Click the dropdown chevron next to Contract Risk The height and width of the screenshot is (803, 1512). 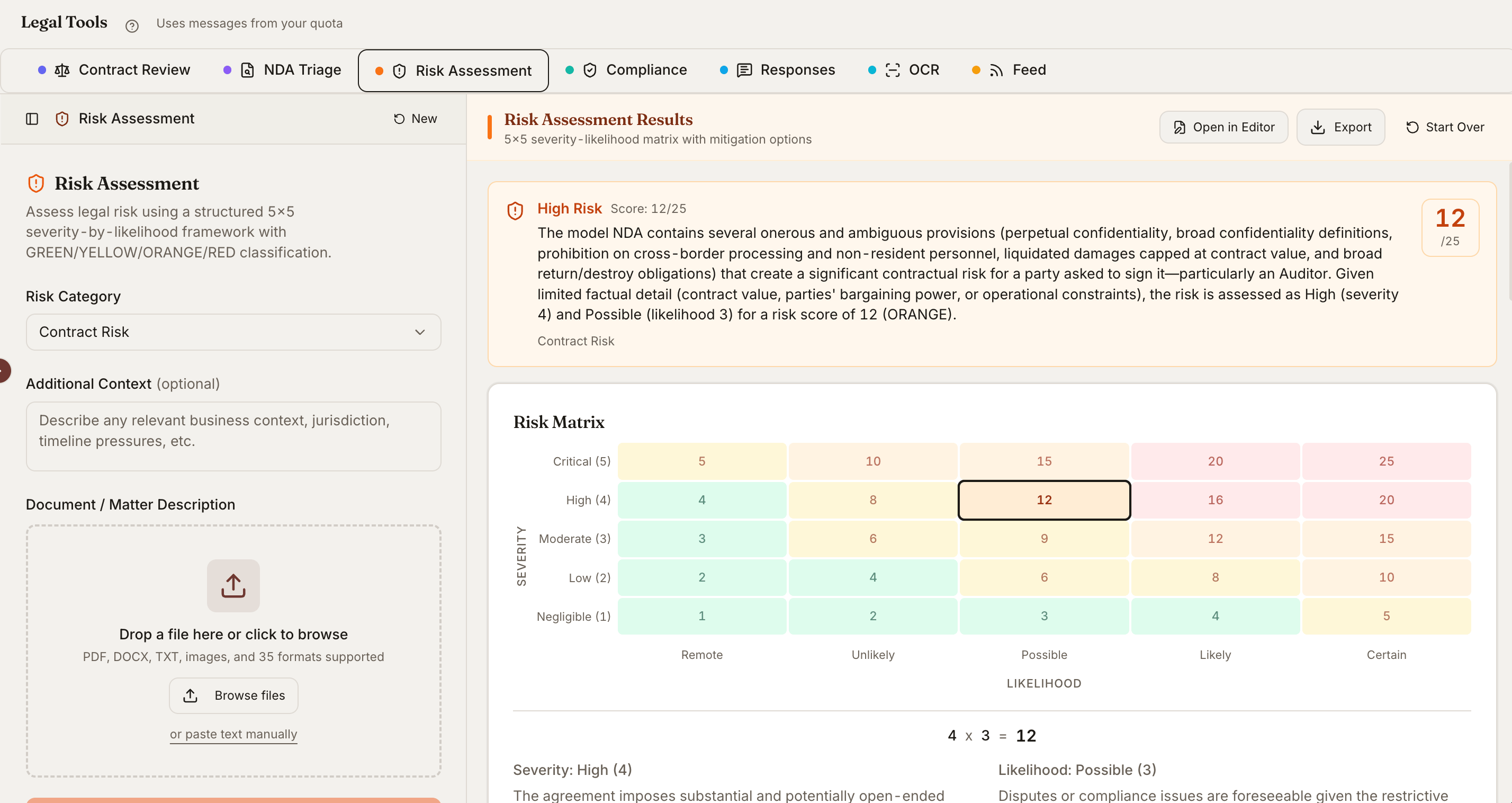420,333
